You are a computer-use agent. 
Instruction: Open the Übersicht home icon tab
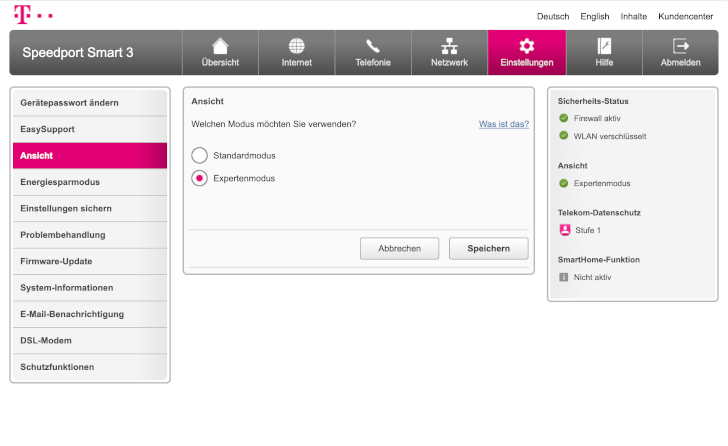coord(220,46)
